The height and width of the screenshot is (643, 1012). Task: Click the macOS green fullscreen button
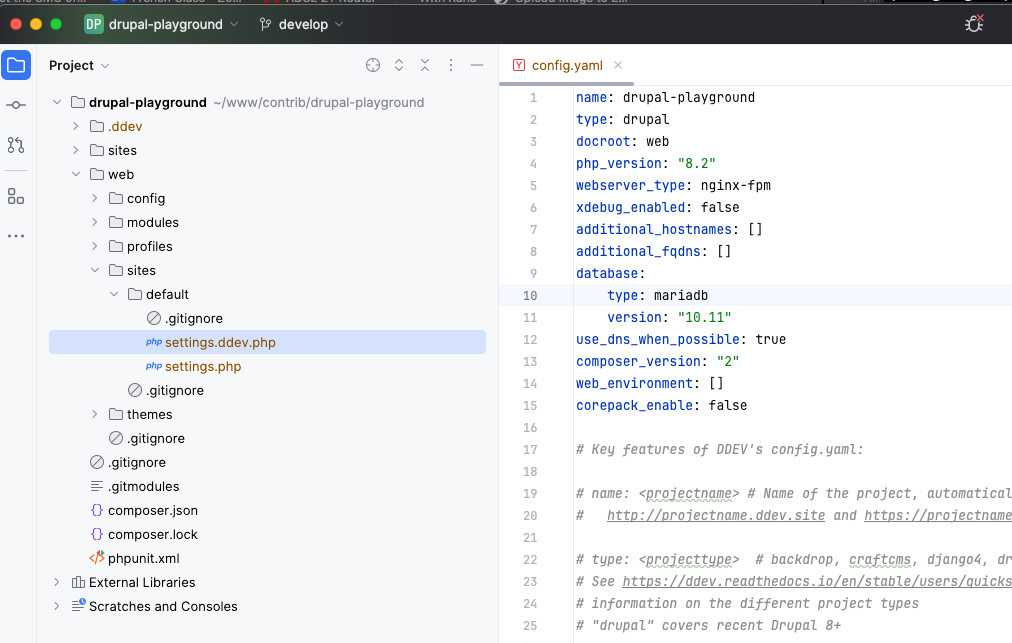56,24
